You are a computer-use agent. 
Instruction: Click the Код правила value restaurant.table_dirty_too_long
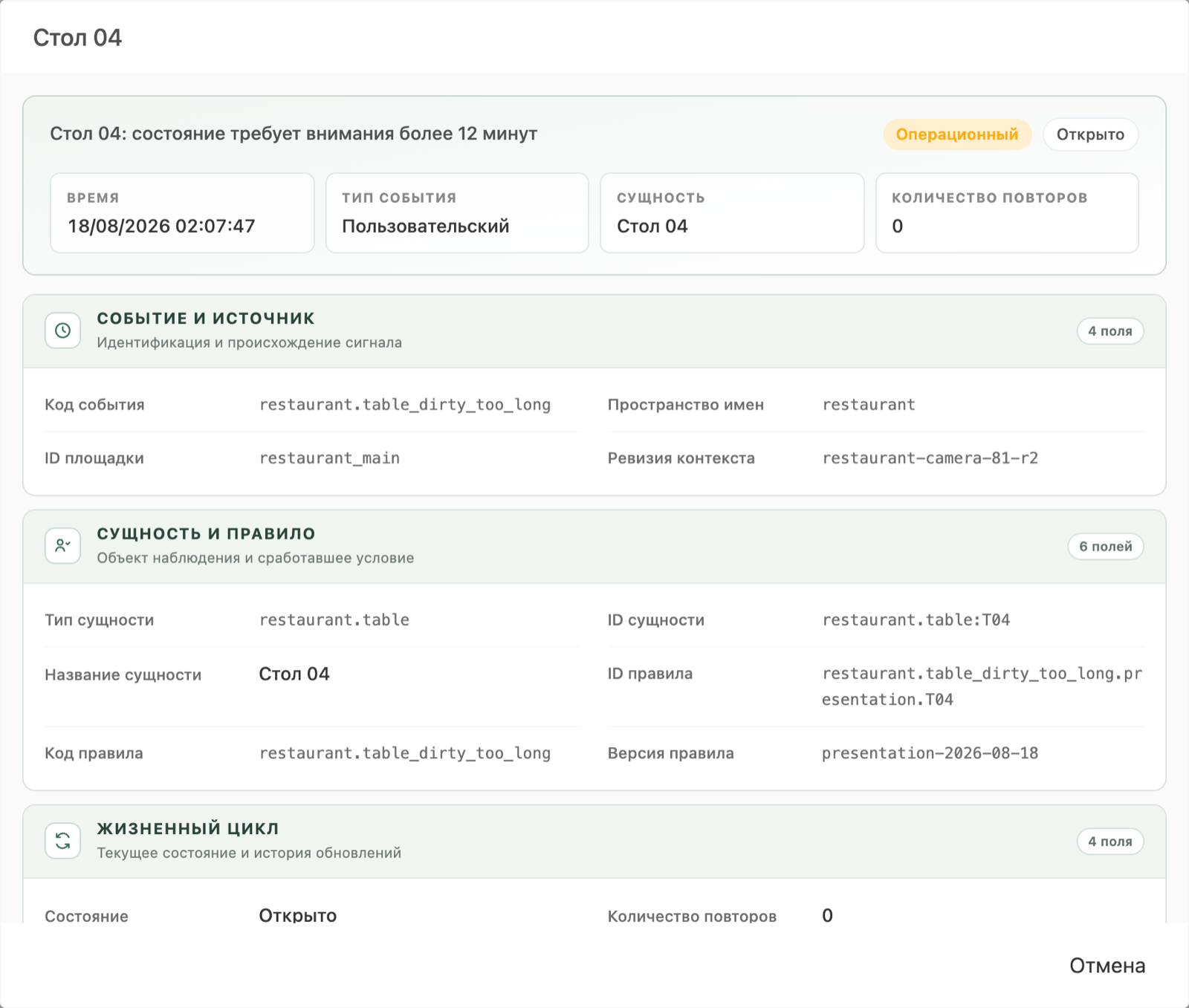(405, 753)
